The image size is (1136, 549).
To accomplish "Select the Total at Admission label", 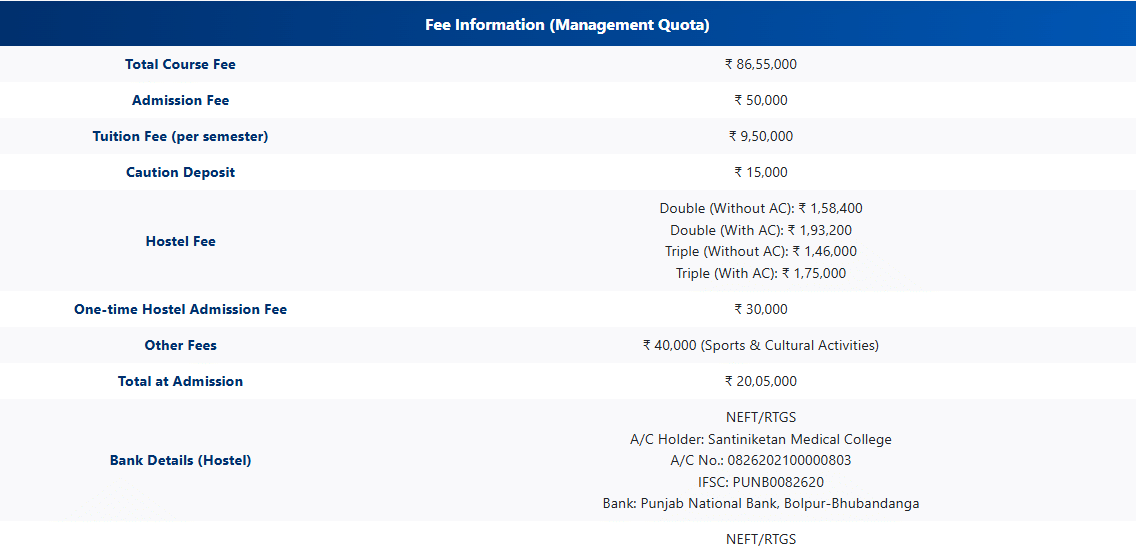I will [180, 381].
